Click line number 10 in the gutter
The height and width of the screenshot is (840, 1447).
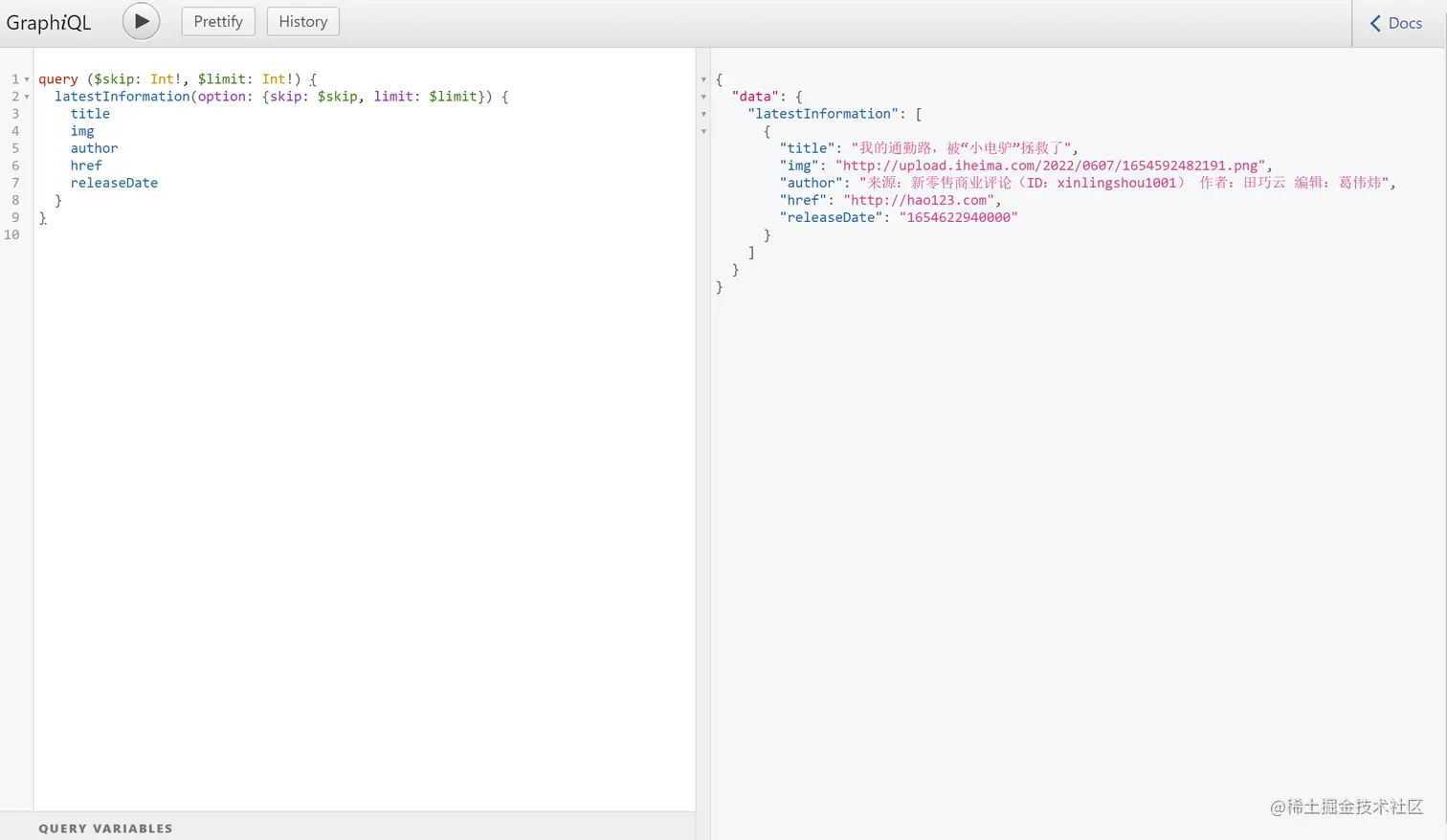point(11,234)
